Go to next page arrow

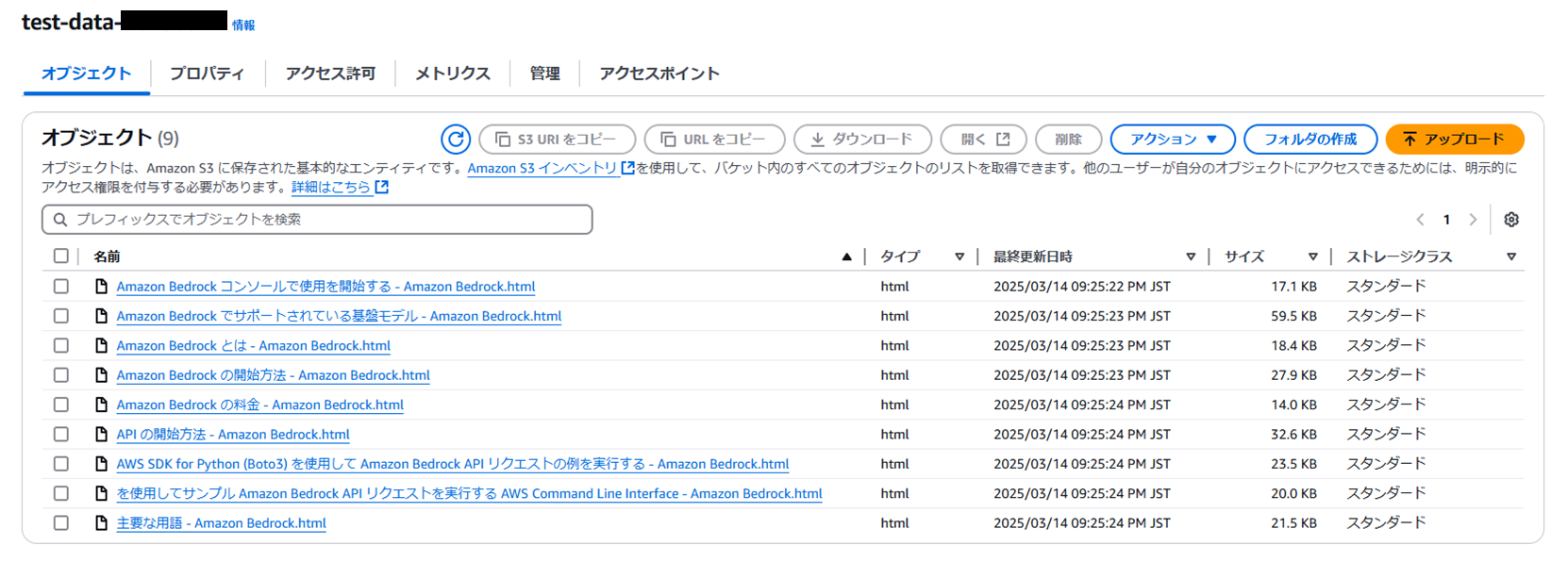[x=1473, y=220]
